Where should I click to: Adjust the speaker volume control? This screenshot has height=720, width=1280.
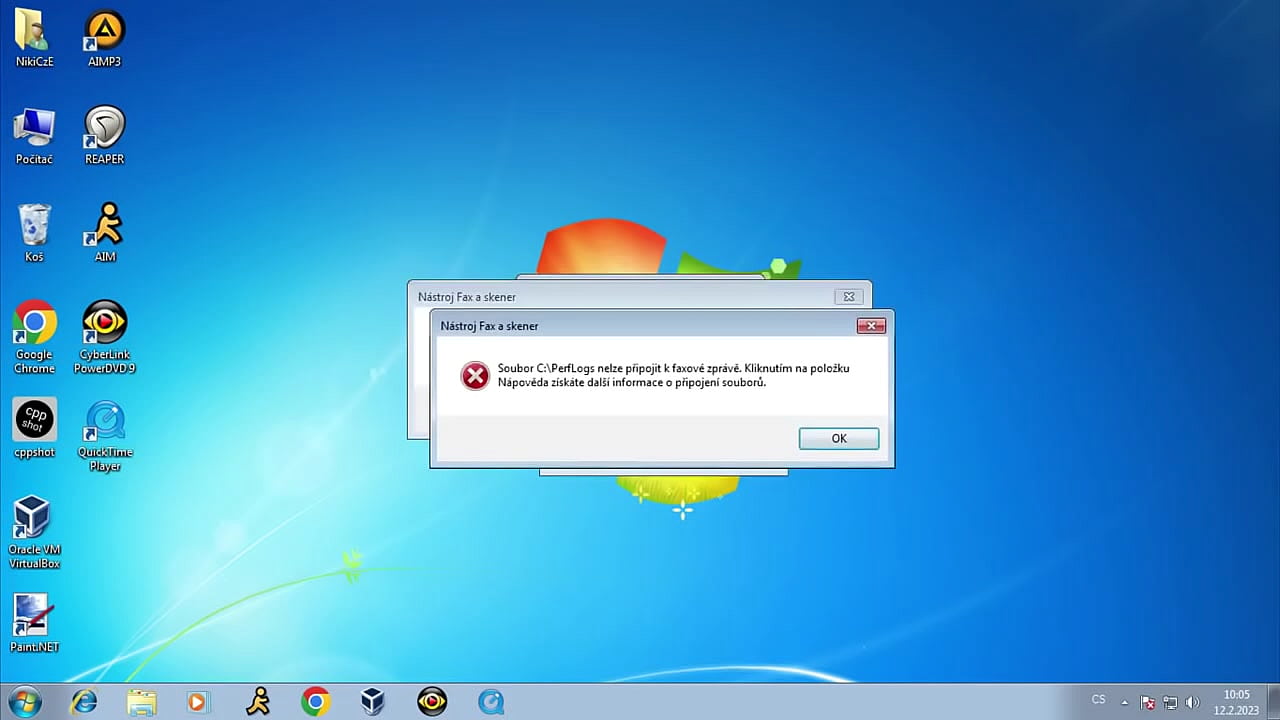click(x=1193, y=701)
